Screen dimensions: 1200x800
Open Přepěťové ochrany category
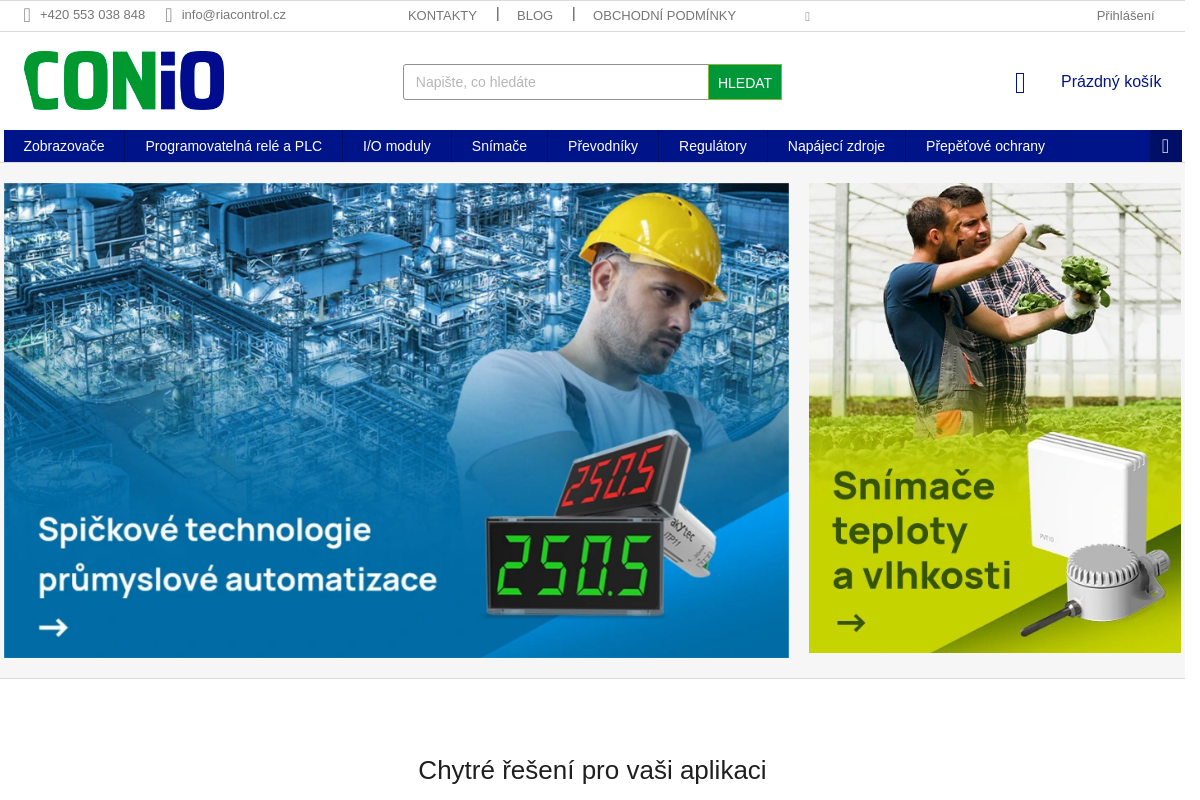985,146
